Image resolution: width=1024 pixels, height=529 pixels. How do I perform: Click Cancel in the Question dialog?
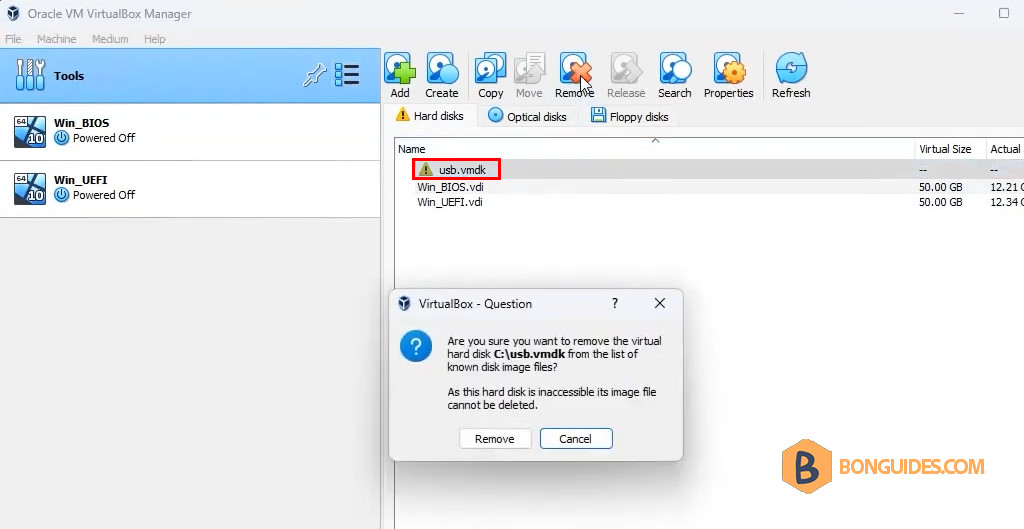pyautogui.click(x=576, y=439)
